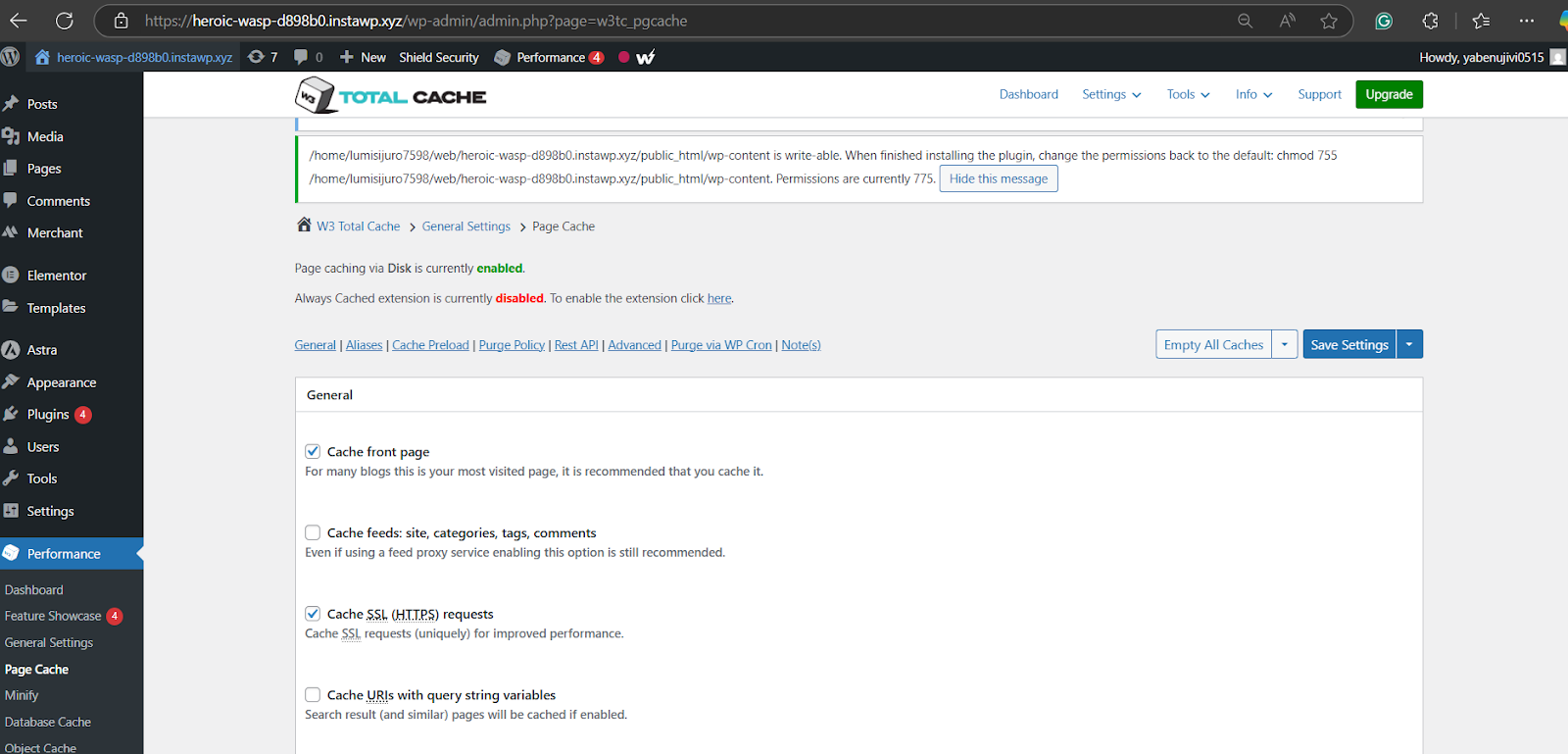This screenshot has width=1568, height=754.
Task: Open the site info lock icon
Action: coord(121,21)
